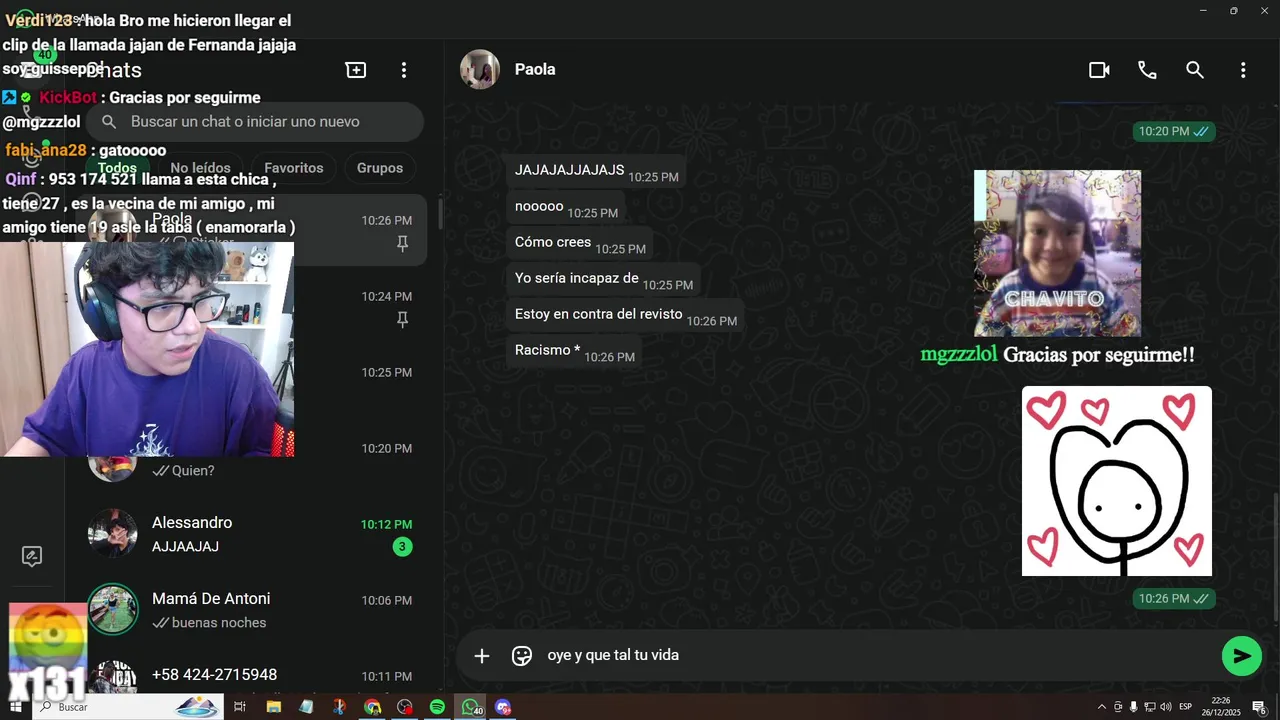Open the attachment plus button
Image resolution: width=1280 pixels, height=720 pixels.
click(x=482, y=656)
